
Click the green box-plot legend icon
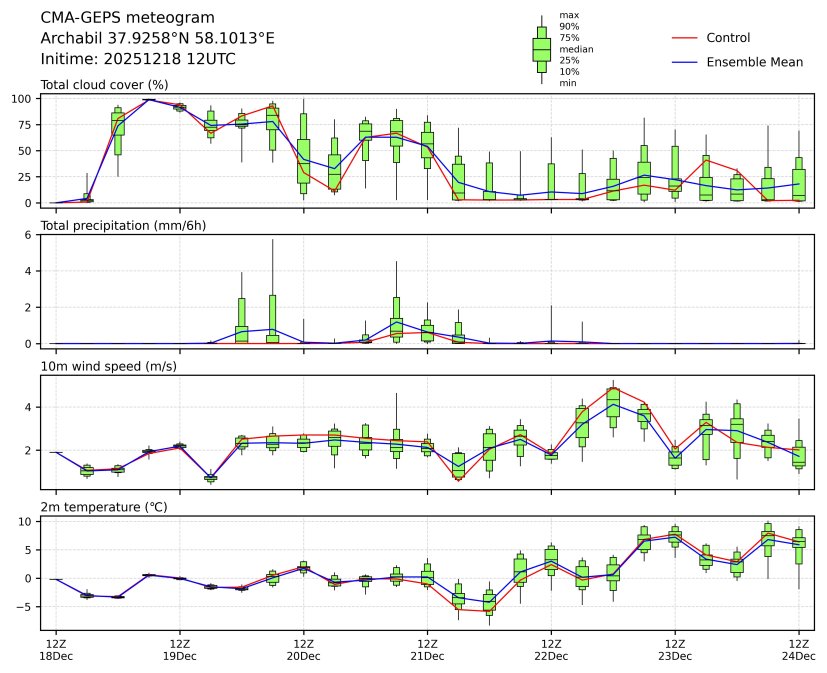542,49
